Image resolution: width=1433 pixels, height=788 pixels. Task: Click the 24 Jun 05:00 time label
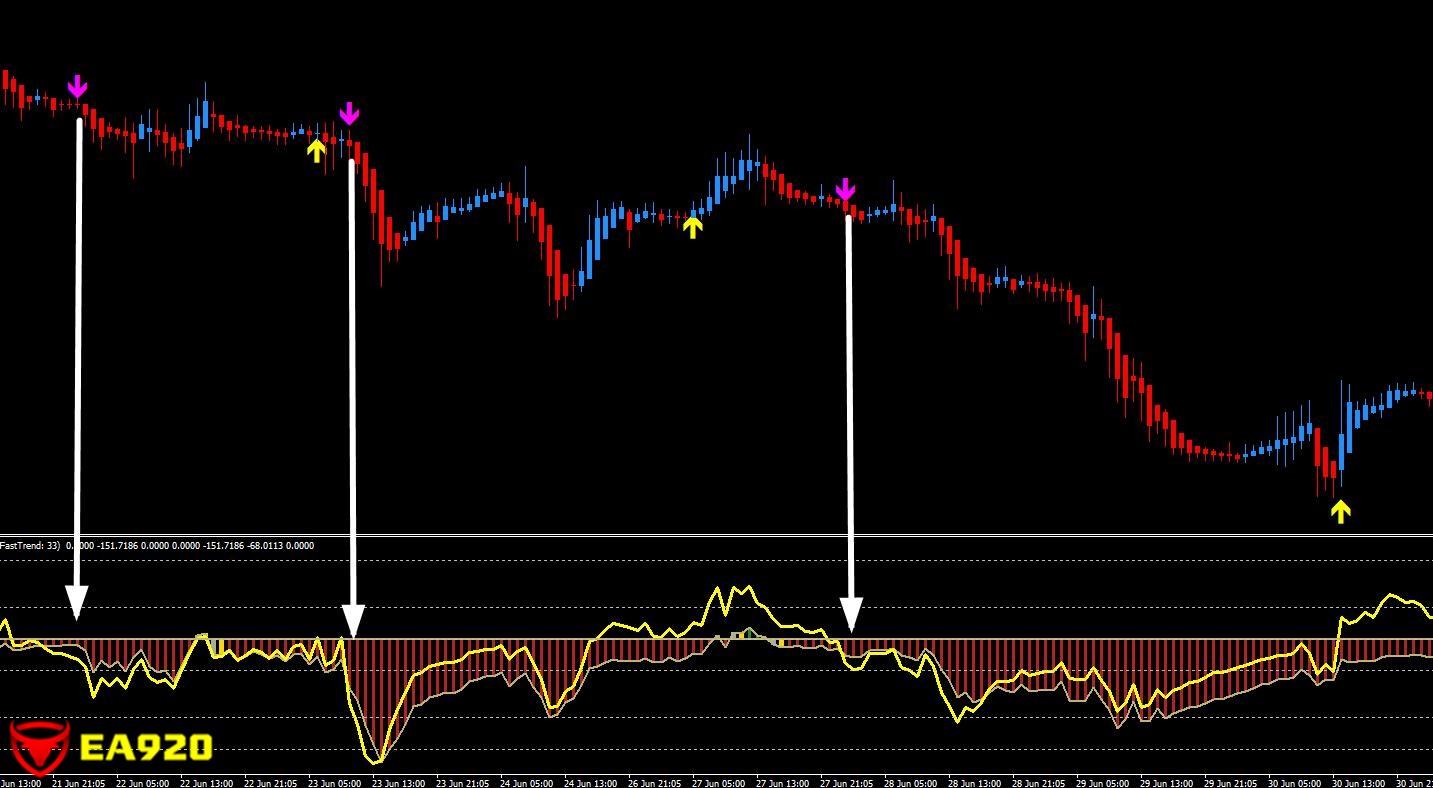[x=527, y=783]
